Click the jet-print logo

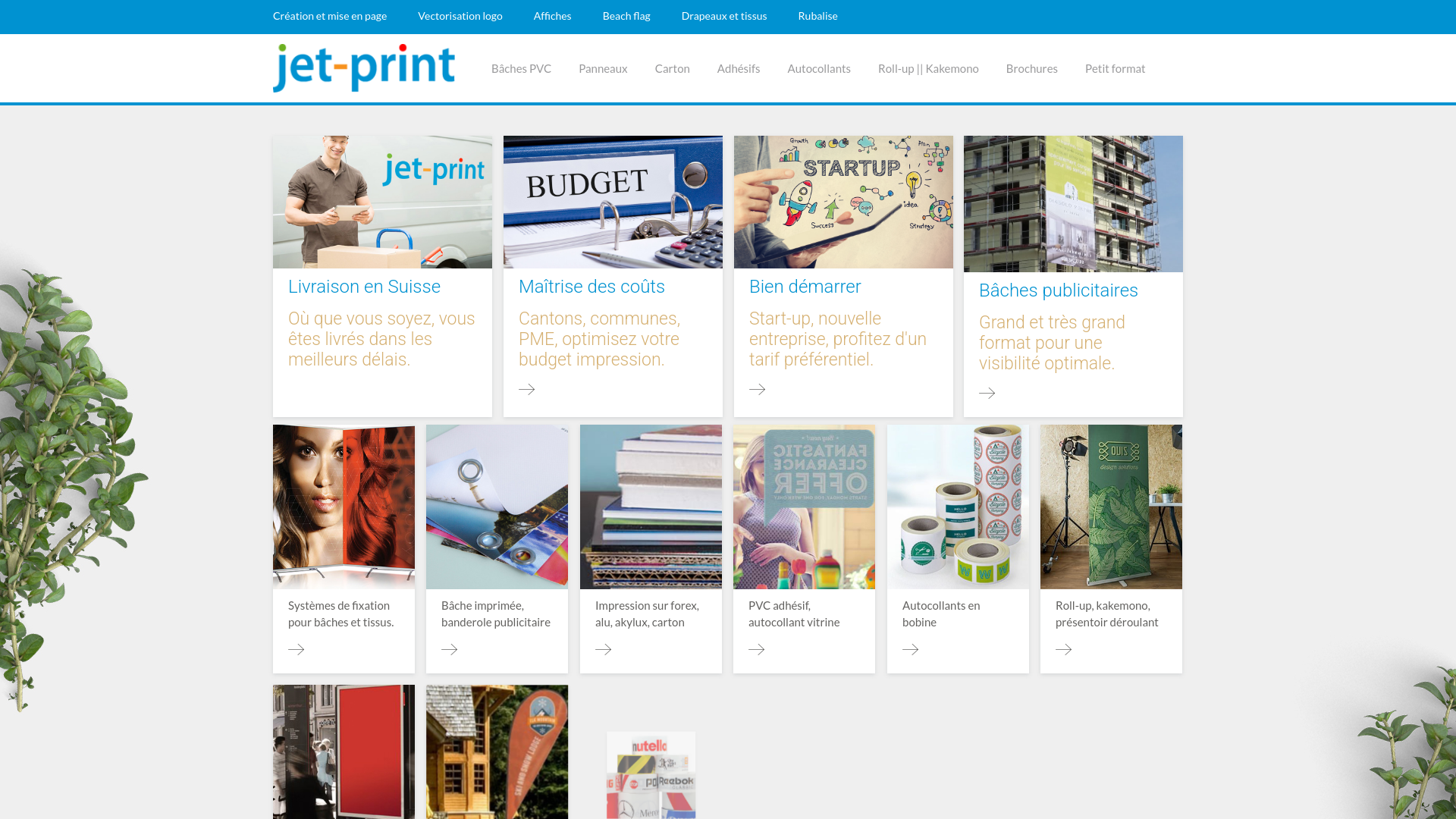[363, 68]
